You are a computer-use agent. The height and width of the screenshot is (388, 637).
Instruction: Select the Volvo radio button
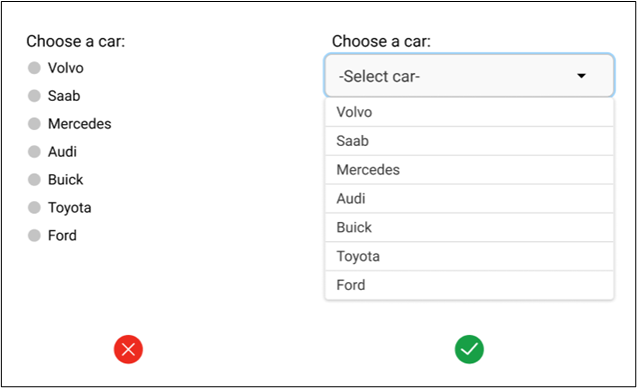[x=34, y=68]
